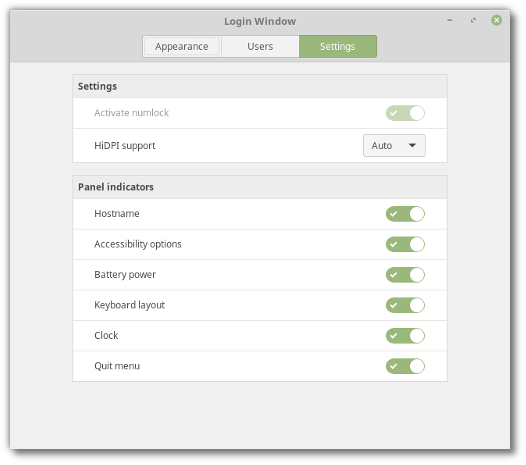This screenshot has height=465, width=526.
Task: Click the Panel indicators section header
Action: click(x=260, y=187)
